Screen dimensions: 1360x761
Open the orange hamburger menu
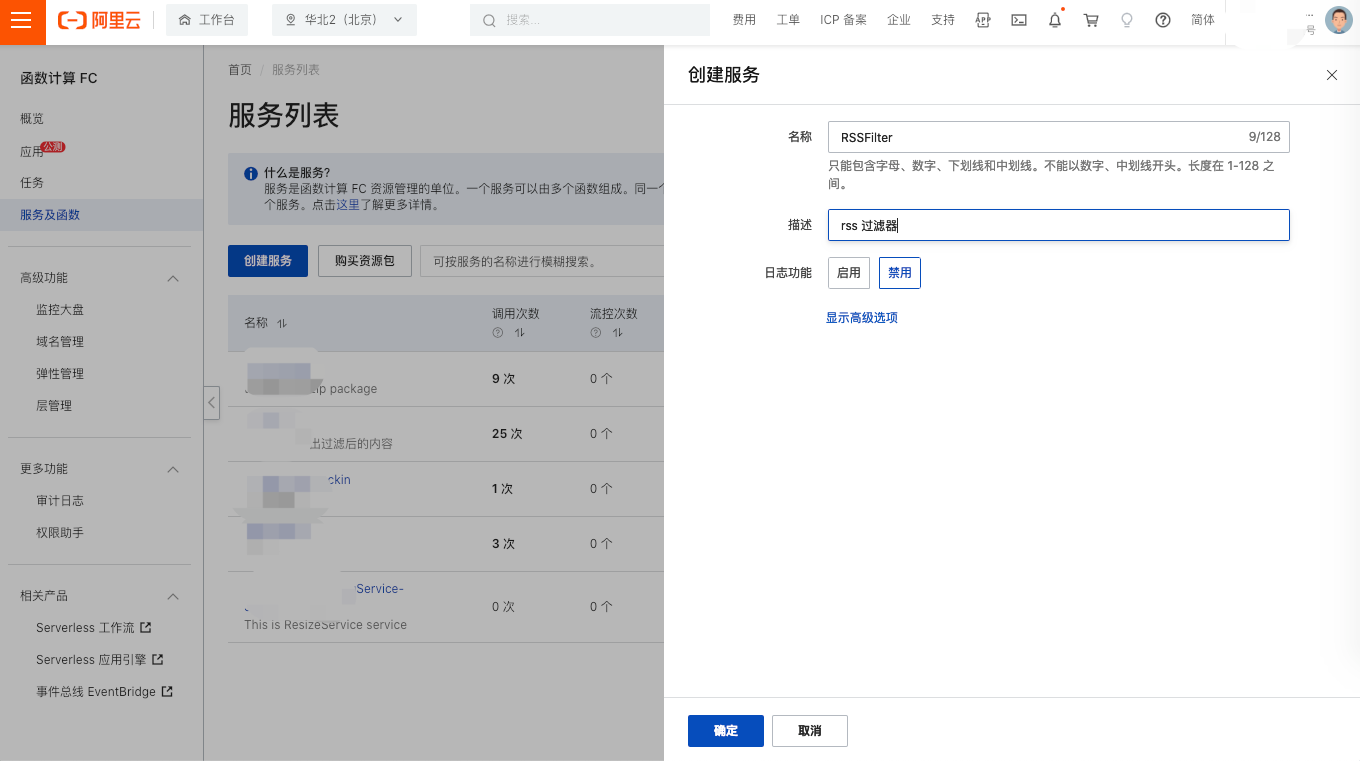(22, 20)
